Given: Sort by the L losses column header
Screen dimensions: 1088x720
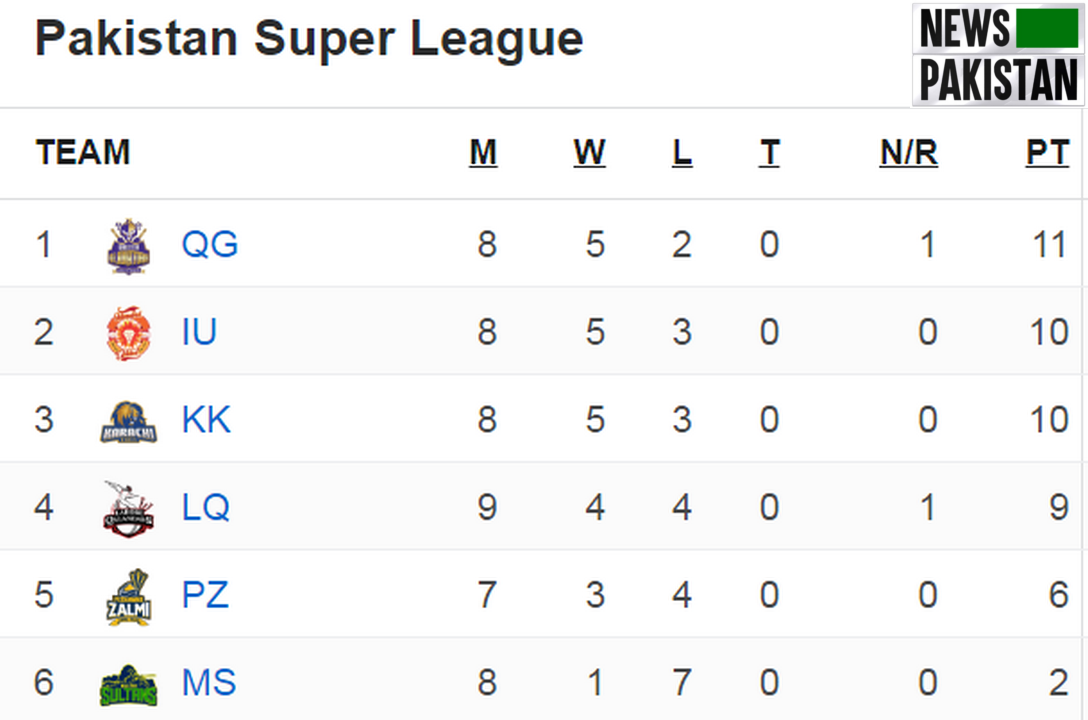Looking at the screenshot, I should point(682,153).
